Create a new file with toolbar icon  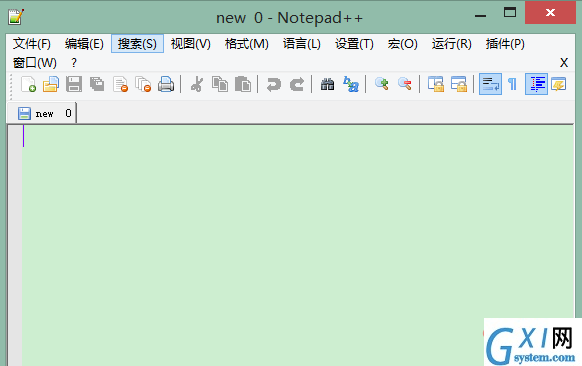(28, 84)
